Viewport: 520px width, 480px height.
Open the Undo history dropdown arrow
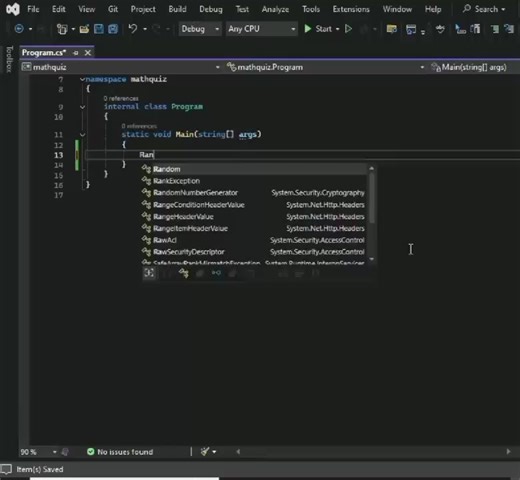point(145,29)
